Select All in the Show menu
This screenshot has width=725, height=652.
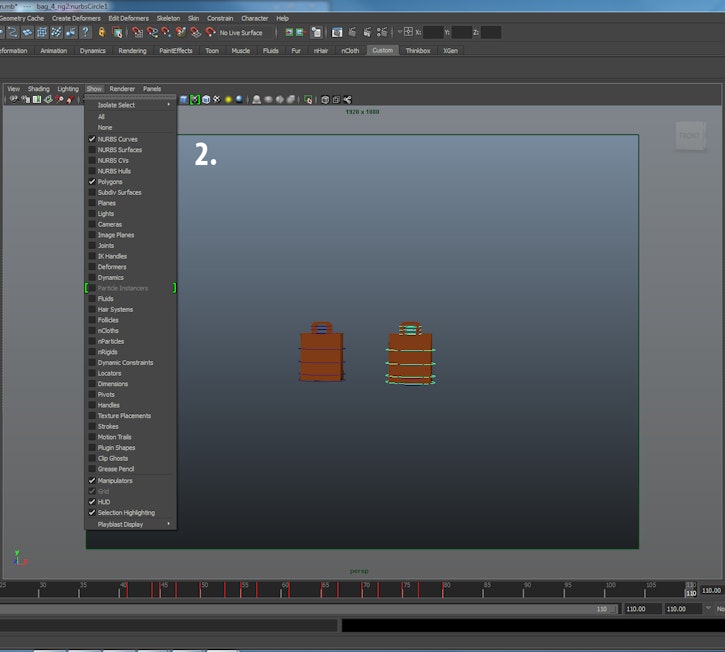[101, 117]
